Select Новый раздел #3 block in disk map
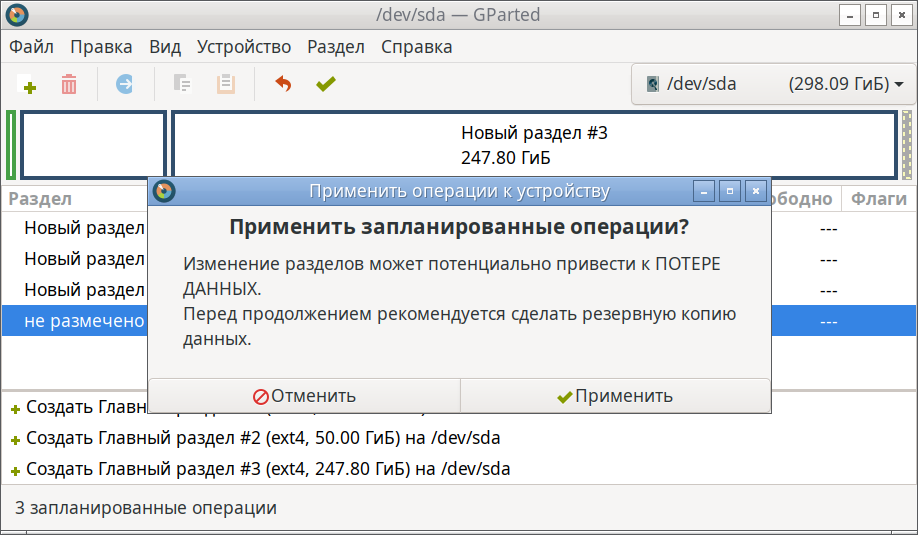Image resolution: width=918 pixels, height=535 pixels. [x=534, y=145]
